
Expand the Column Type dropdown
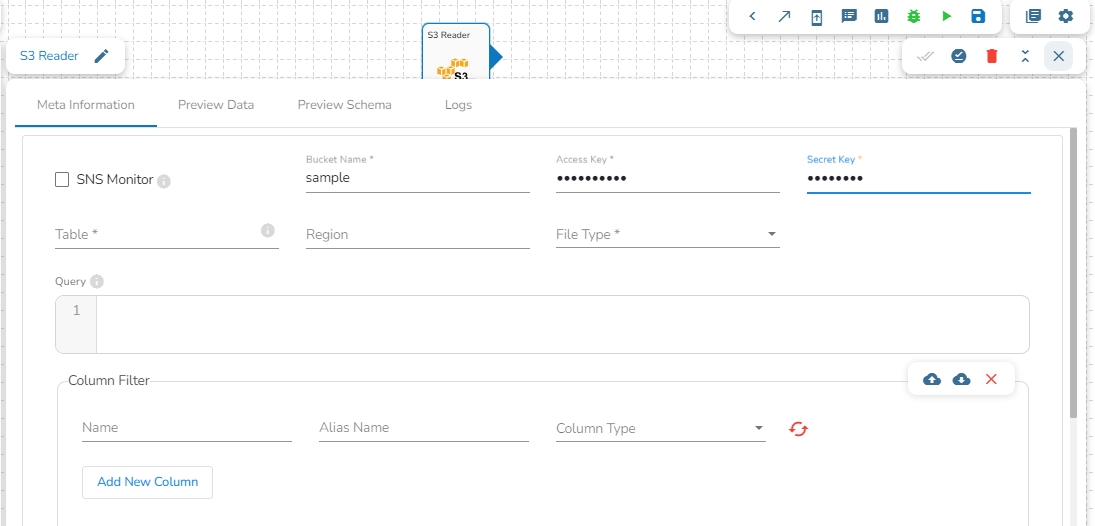point(660,428)
